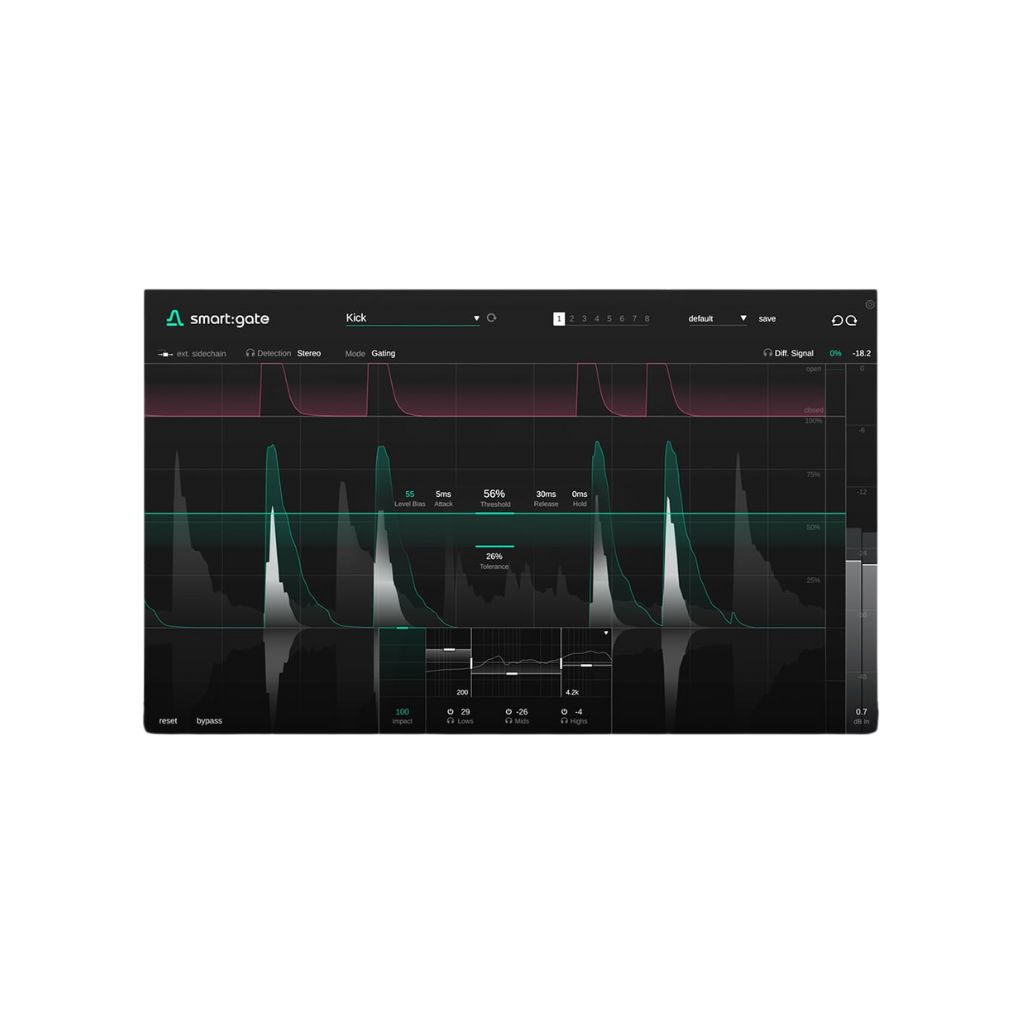The image size is (1024, 1024).
Task: Click the Lows band gain handle
Action: 449,649
